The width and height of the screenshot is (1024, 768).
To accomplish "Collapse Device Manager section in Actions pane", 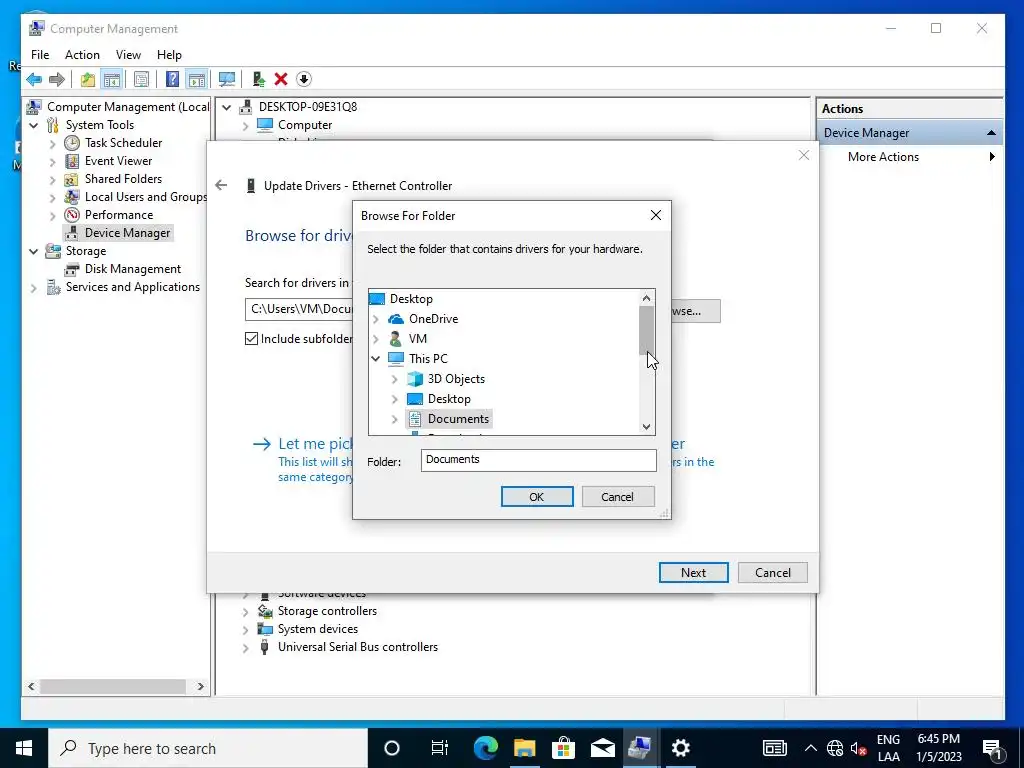I will coord(991,133).
